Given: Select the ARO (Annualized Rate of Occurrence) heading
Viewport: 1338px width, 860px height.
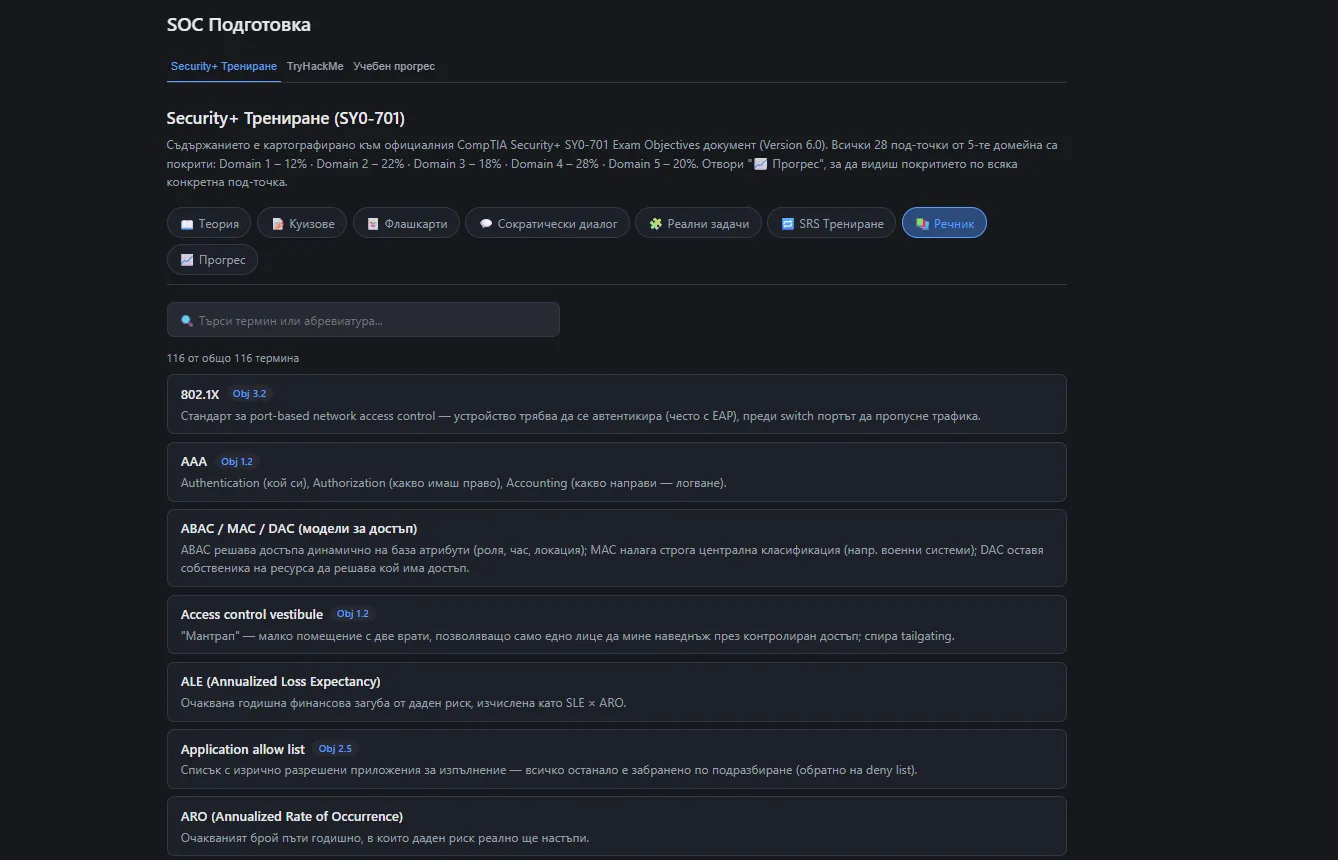Looking at the screenshot, I should click(292, 817).
